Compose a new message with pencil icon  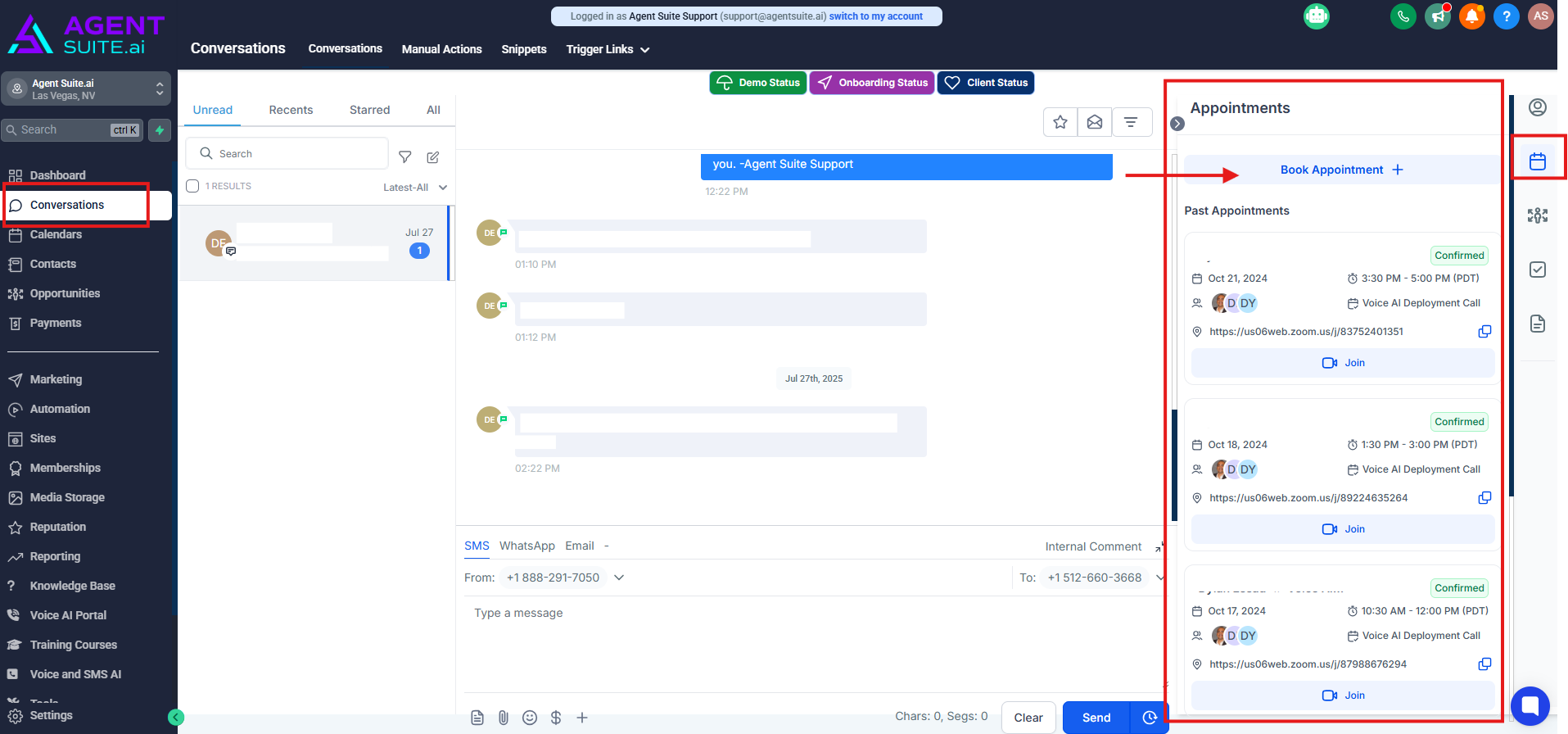coord(433,156)
